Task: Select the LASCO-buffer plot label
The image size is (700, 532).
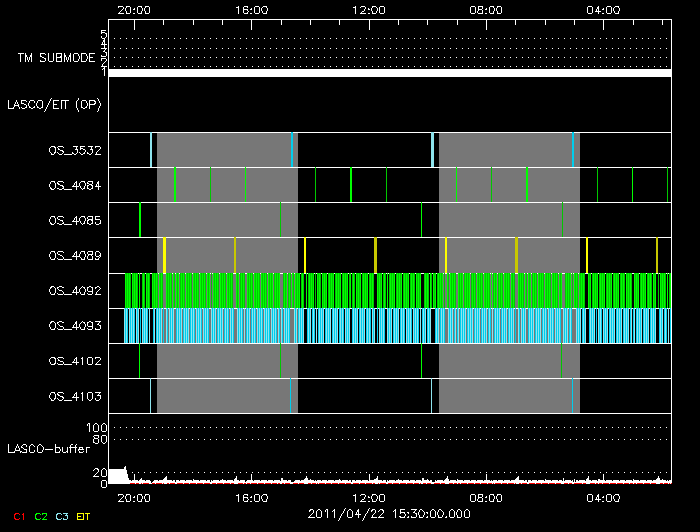Action: [x=46, y=448]
